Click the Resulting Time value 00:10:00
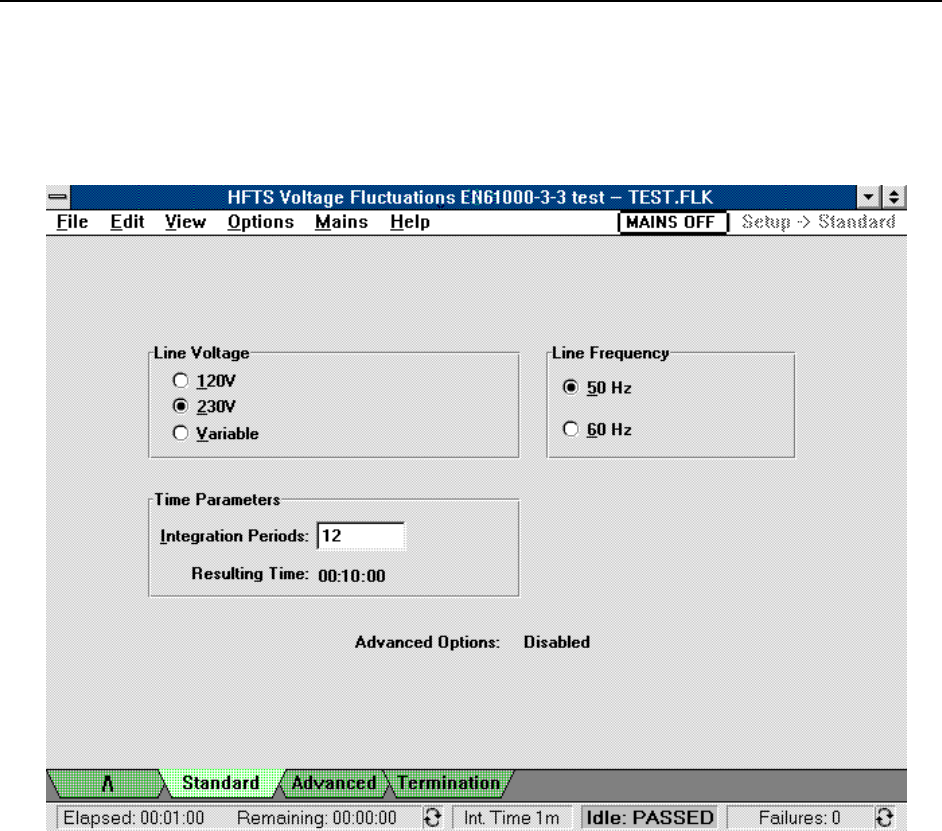 [x=351, y=576]
